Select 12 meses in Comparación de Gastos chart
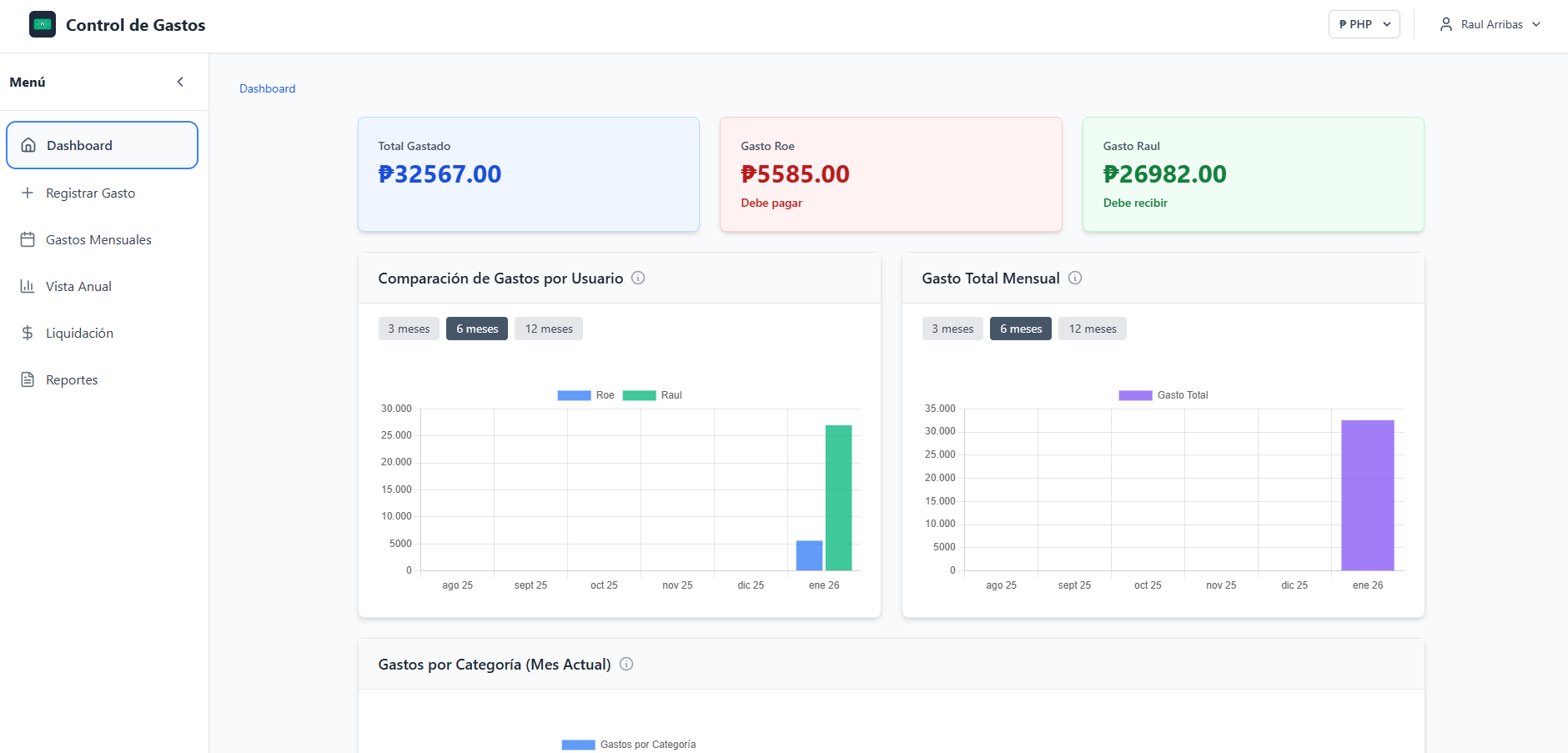This screenshot has width=1568, height=753. point(549,329)
